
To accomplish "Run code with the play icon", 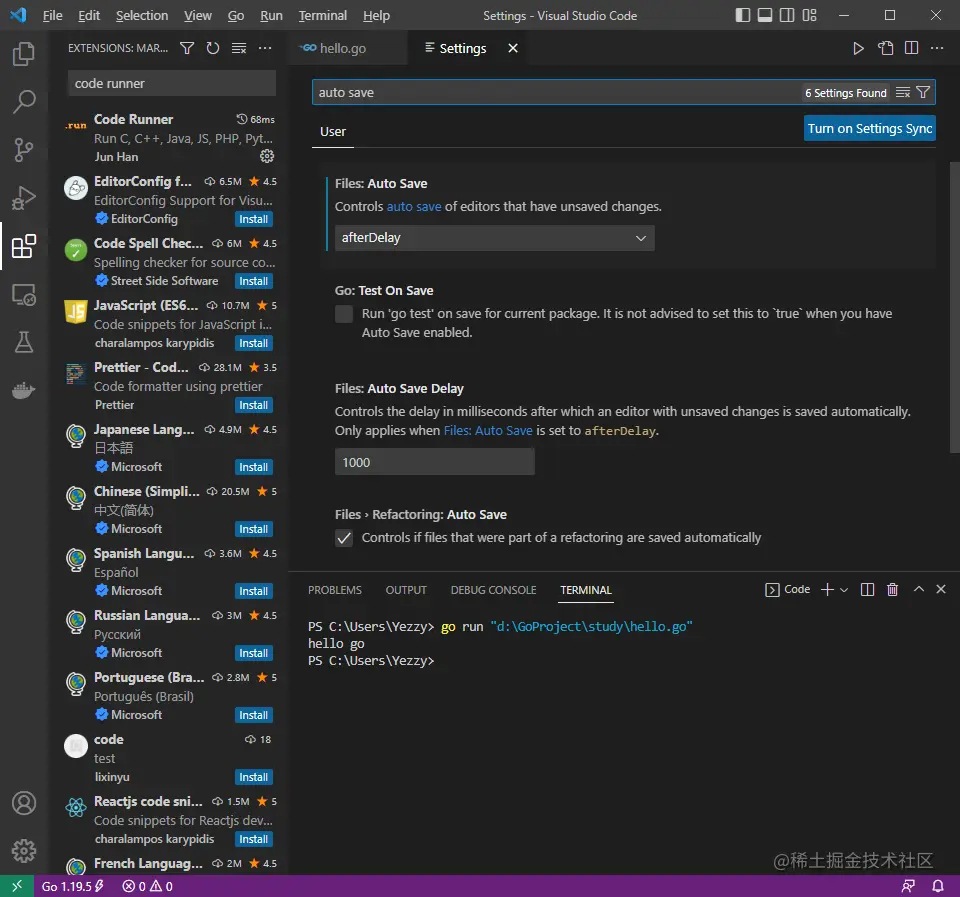I will pos(858,48).
